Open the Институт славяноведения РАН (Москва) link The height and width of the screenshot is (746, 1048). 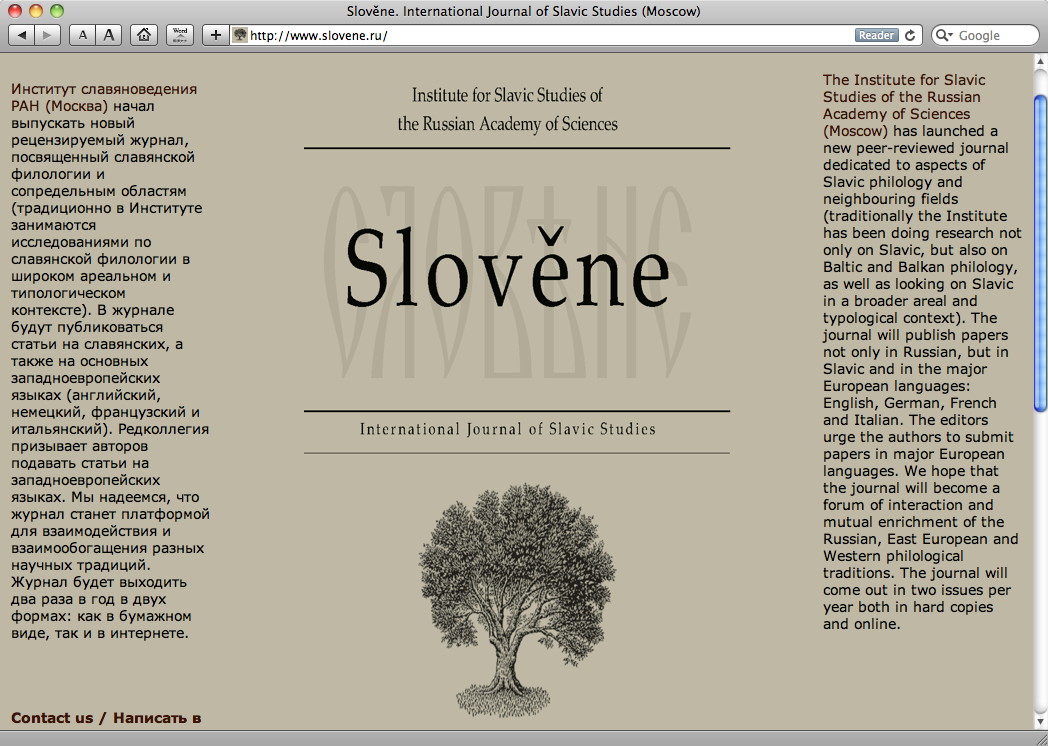click(104, 98)
